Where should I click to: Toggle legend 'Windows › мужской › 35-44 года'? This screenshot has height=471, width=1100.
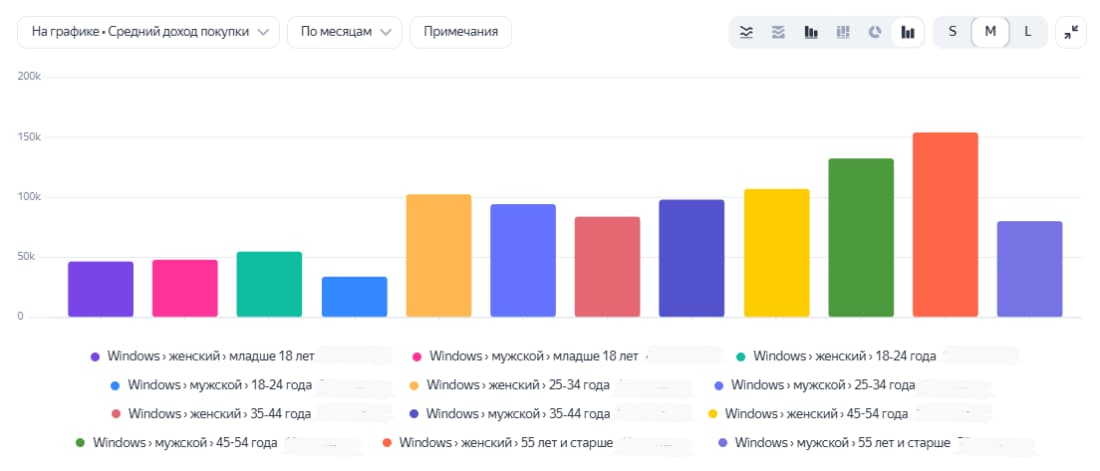[x=509, y=414]
